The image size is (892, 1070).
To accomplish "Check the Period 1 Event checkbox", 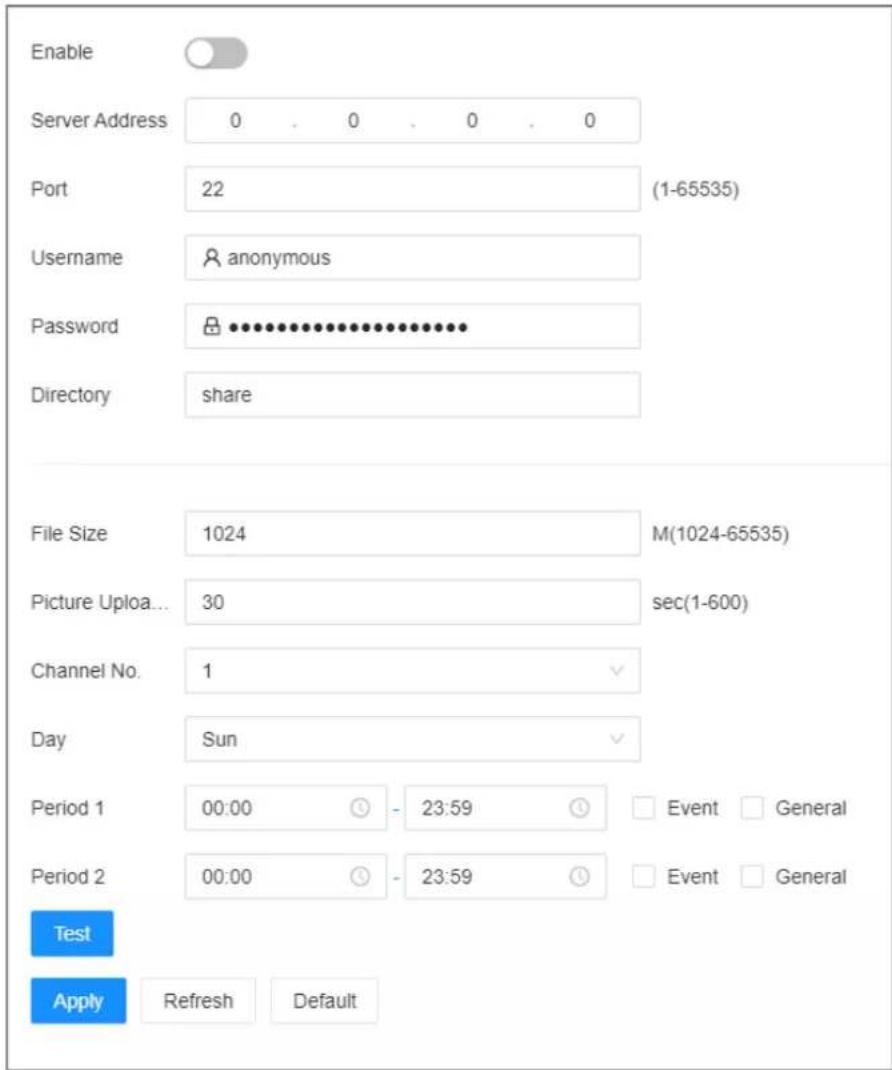I will (x=643, y=808).
